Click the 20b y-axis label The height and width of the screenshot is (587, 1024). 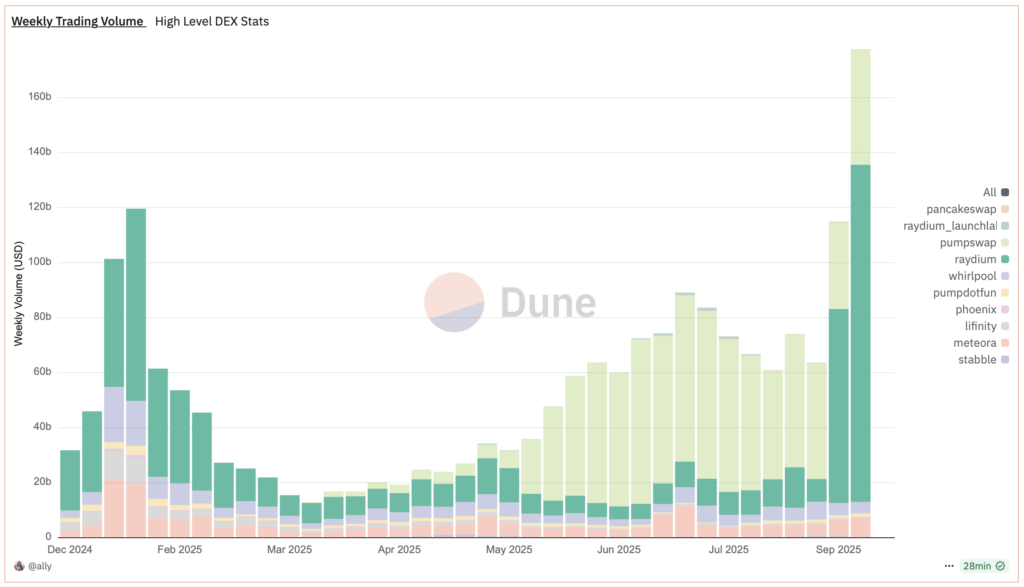click(x=42, y=482)
